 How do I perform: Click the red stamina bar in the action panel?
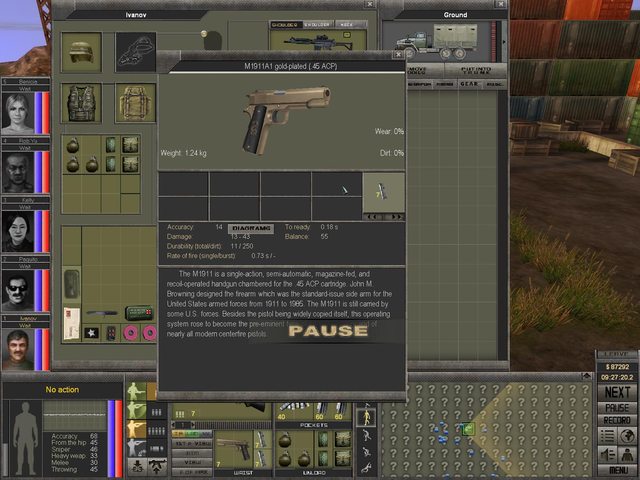118,438
